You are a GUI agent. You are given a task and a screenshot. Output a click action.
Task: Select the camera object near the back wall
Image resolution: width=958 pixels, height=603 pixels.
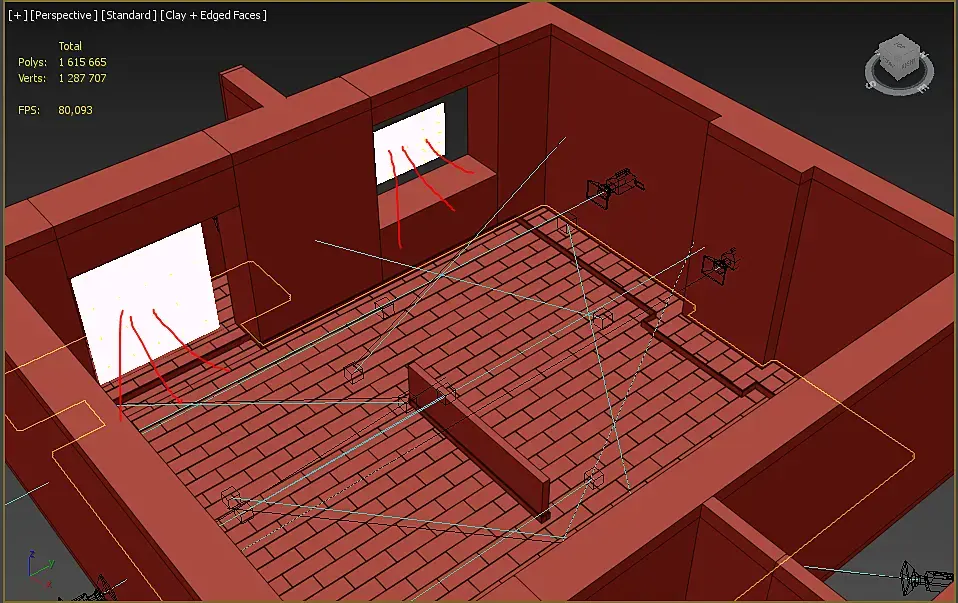(614, 187)
